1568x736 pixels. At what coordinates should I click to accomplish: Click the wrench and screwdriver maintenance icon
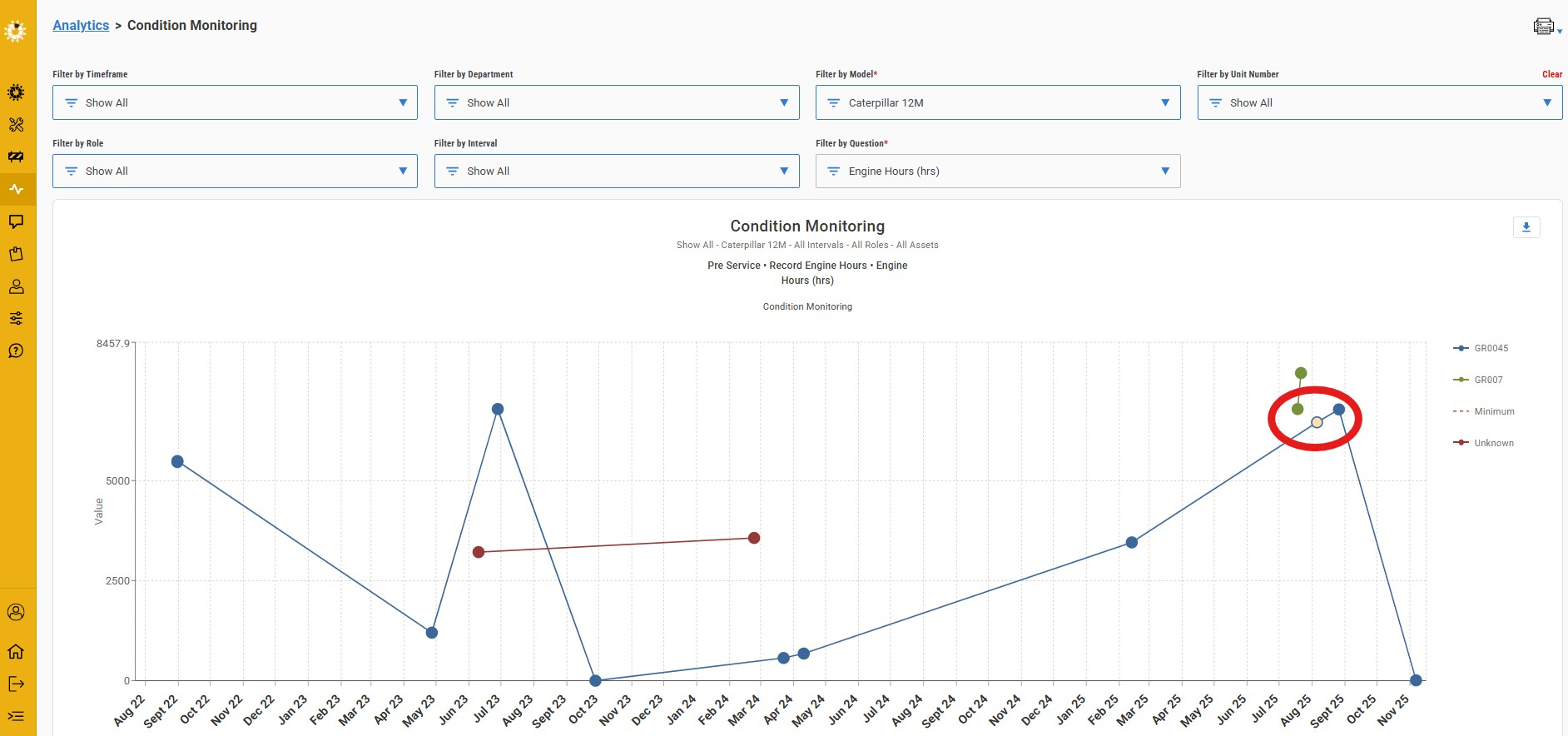(x=16, y=125)
